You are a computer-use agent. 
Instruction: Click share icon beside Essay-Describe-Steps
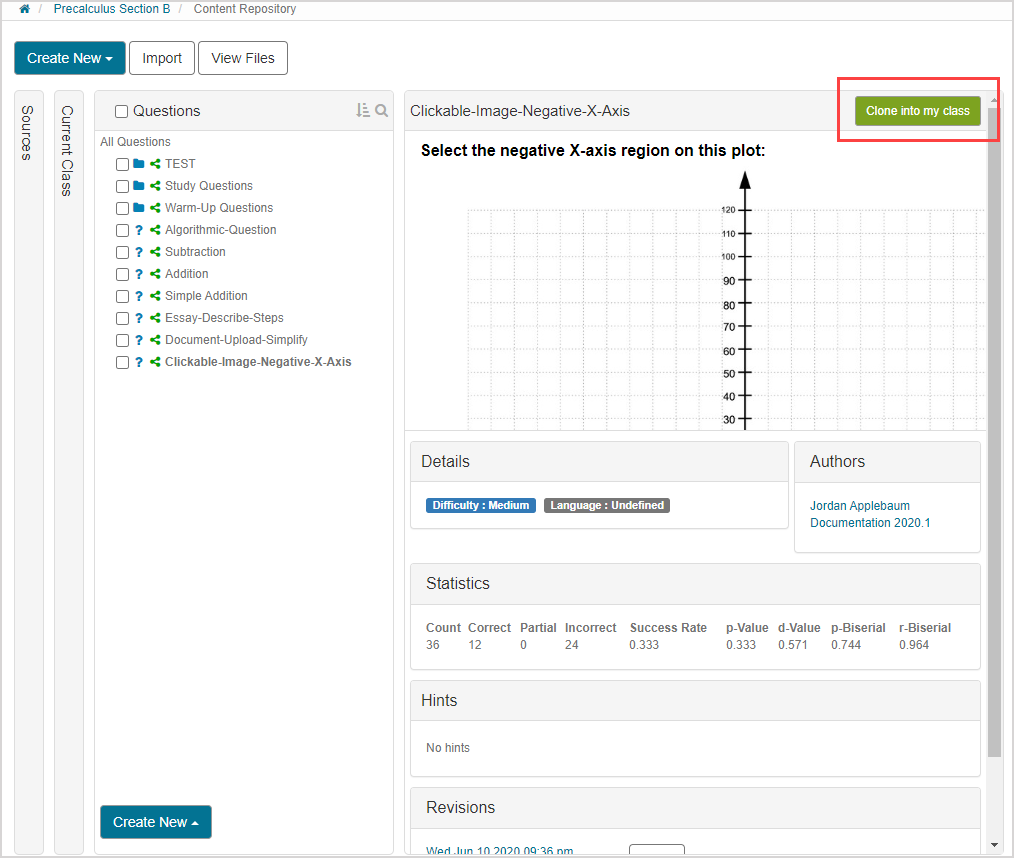155,318
